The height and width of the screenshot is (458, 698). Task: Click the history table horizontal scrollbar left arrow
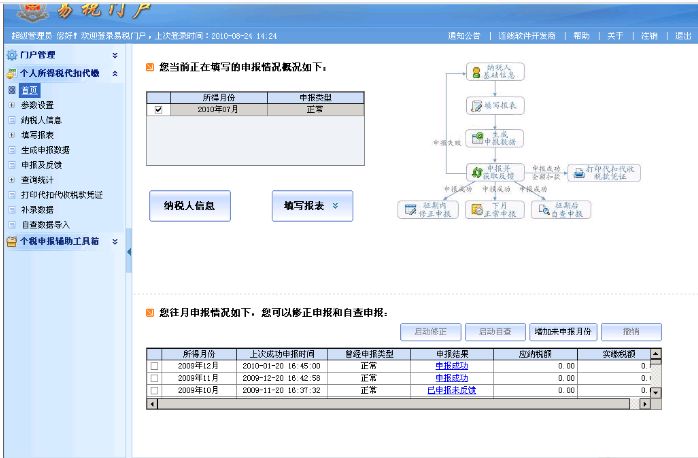tap(152, 404)
